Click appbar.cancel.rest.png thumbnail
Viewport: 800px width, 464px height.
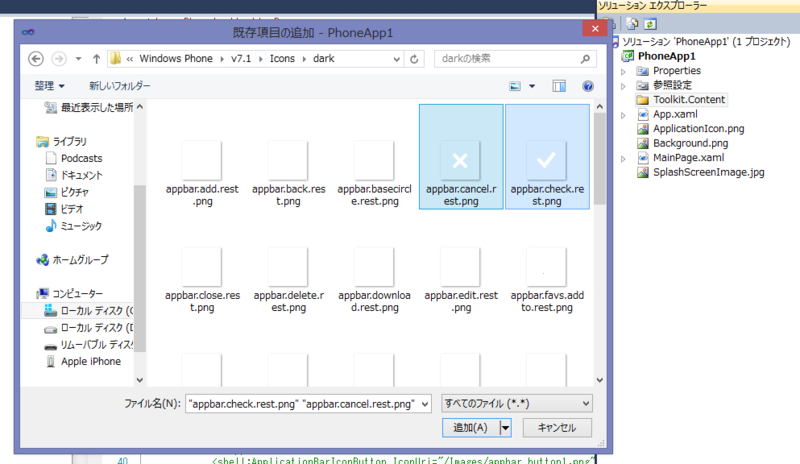460,160
